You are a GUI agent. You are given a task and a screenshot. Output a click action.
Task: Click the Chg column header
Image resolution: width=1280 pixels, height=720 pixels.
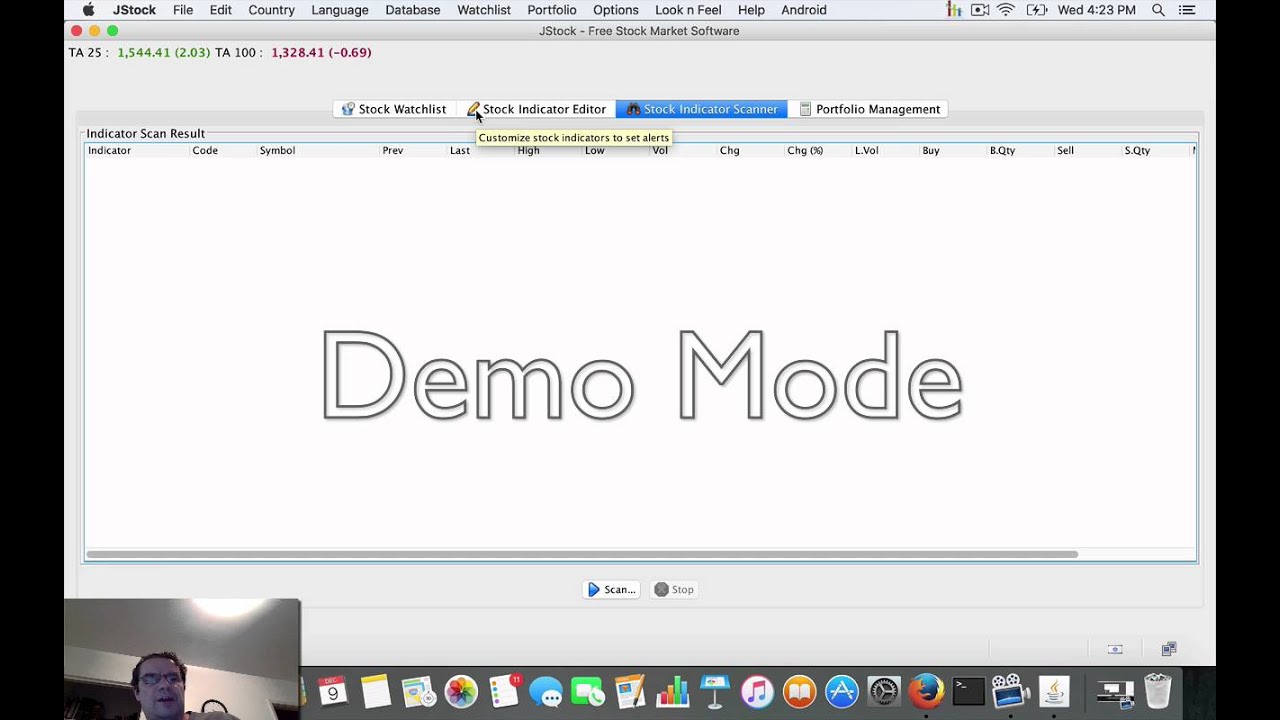coord(750,150)
